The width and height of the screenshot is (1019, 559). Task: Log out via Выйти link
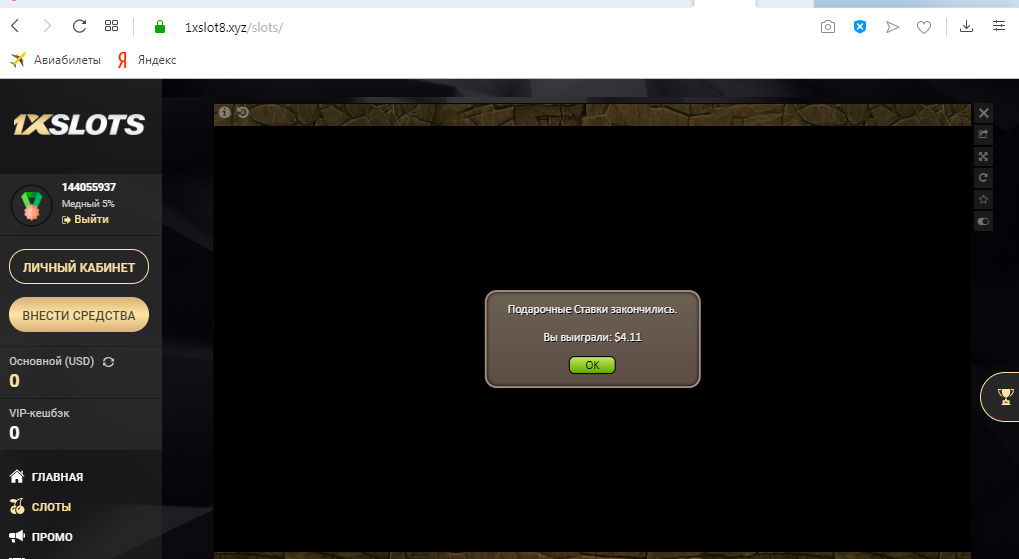(x=85, y=220)
